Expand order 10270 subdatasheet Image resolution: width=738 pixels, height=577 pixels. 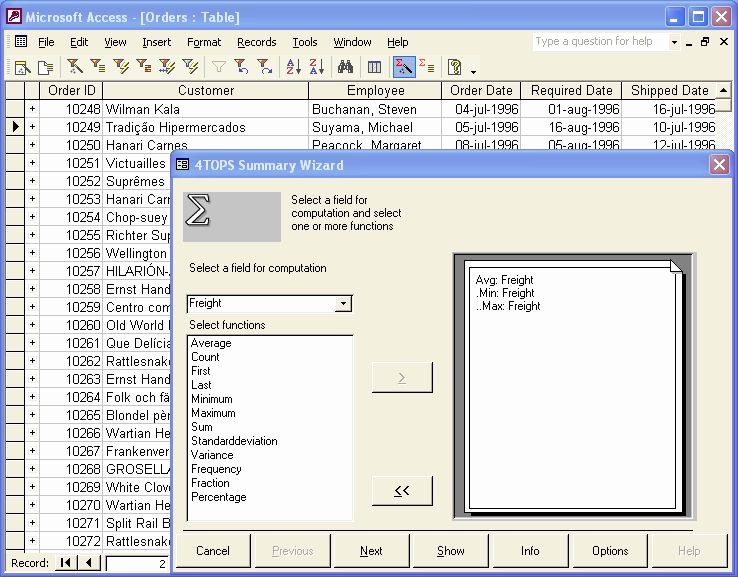32,505
